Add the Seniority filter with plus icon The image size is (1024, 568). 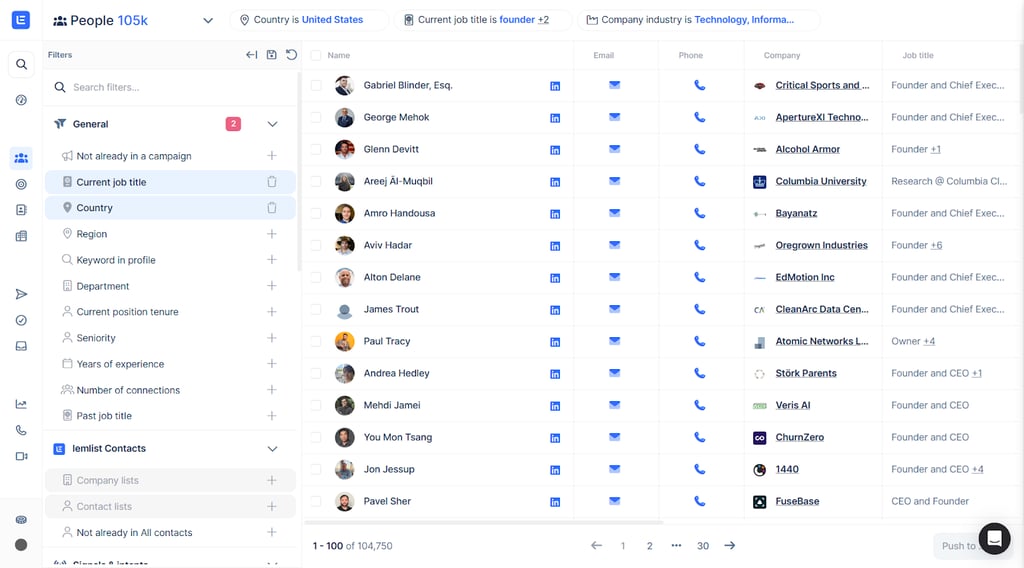coord(272,338)
